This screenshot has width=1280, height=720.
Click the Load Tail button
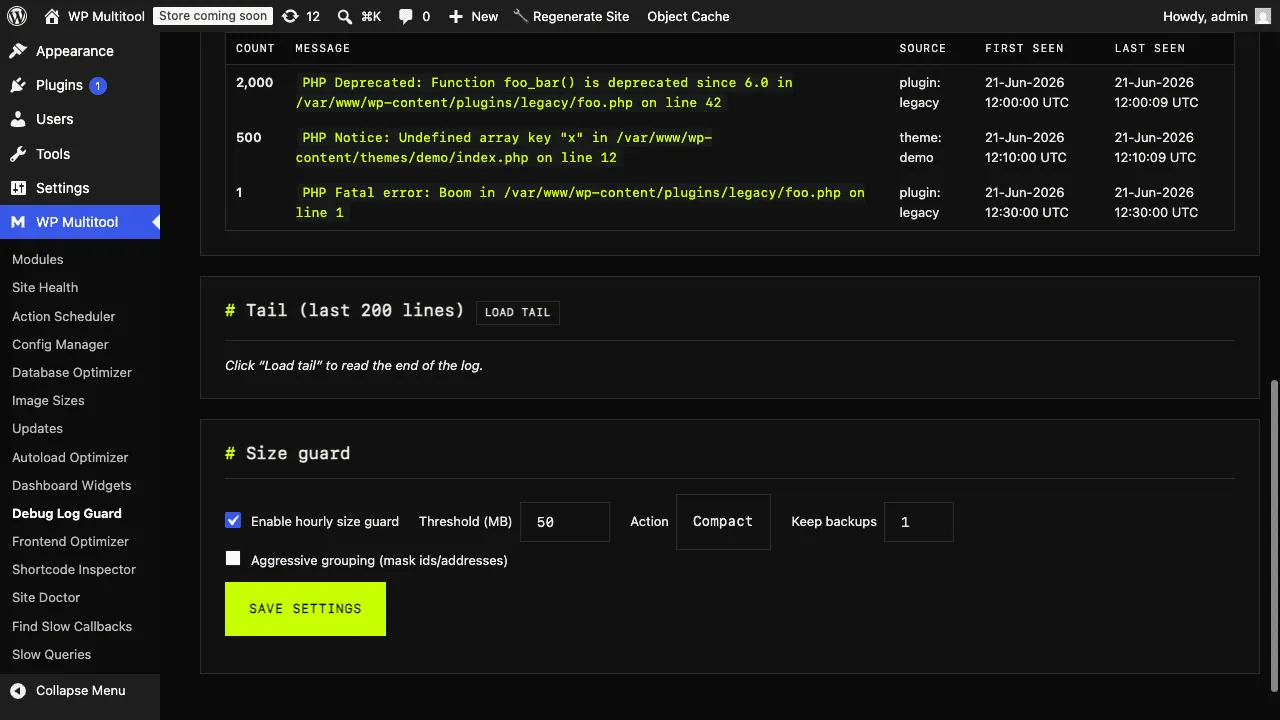click(x=517, y=312)
